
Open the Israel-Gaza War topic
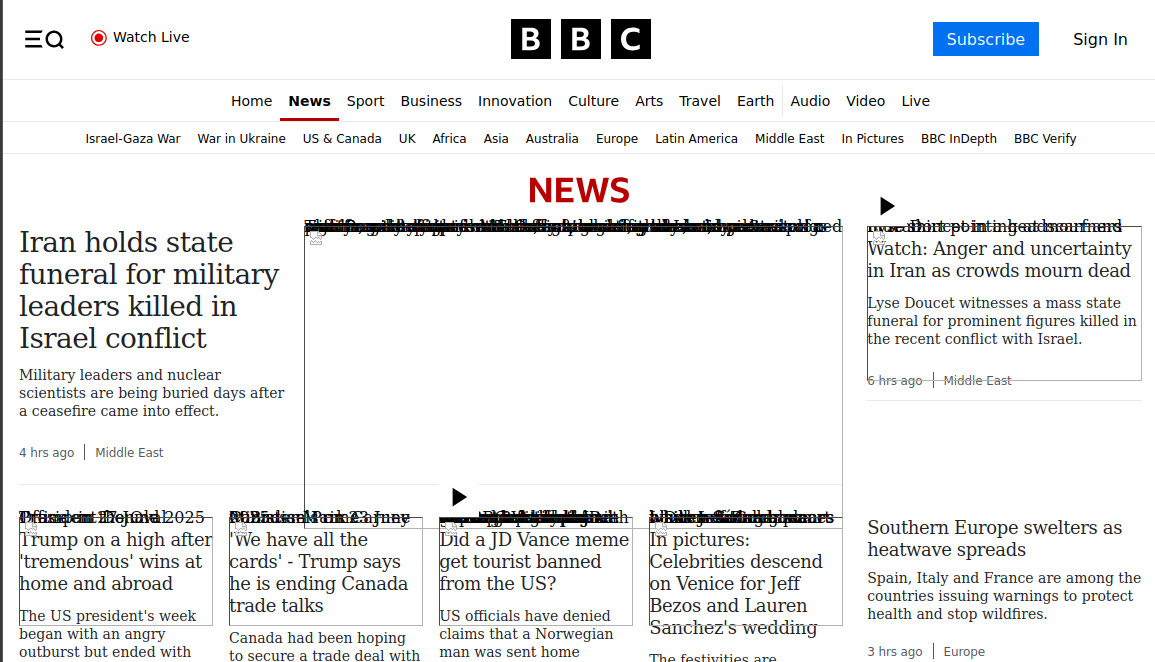click(x=133, y=138)
